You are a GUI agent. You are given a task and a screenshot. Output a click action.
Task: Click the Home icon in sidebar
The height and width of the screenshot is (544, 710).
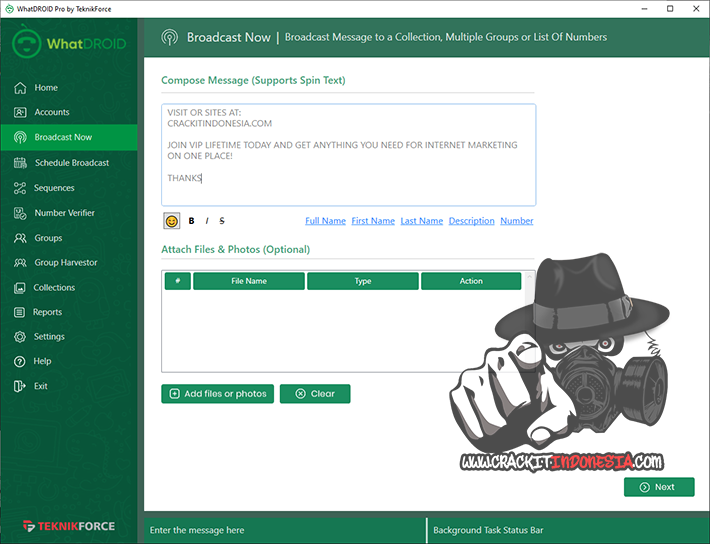tap(20, 88)
